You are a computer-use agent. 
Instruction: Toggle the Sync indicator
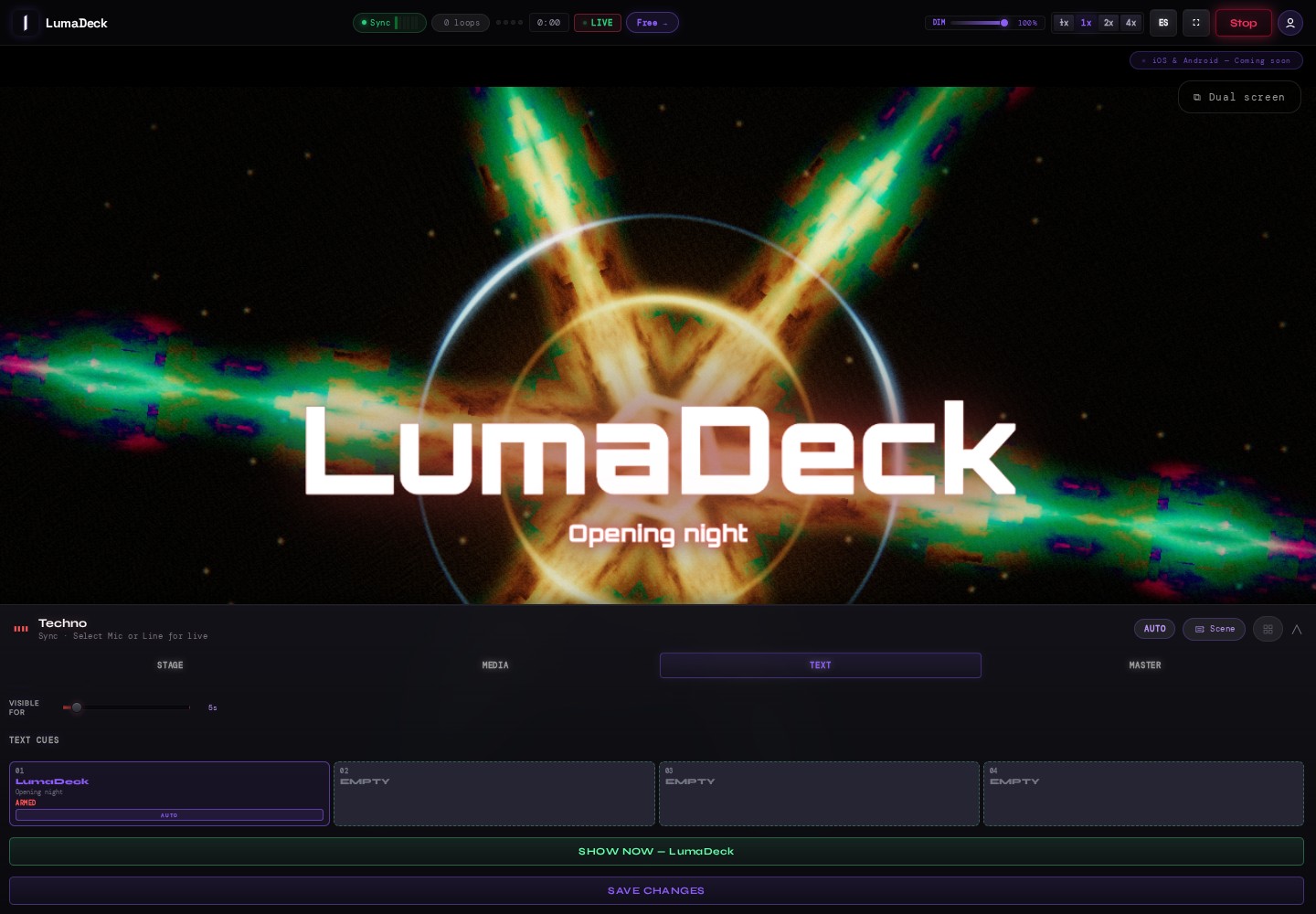(x=389, y=23)
